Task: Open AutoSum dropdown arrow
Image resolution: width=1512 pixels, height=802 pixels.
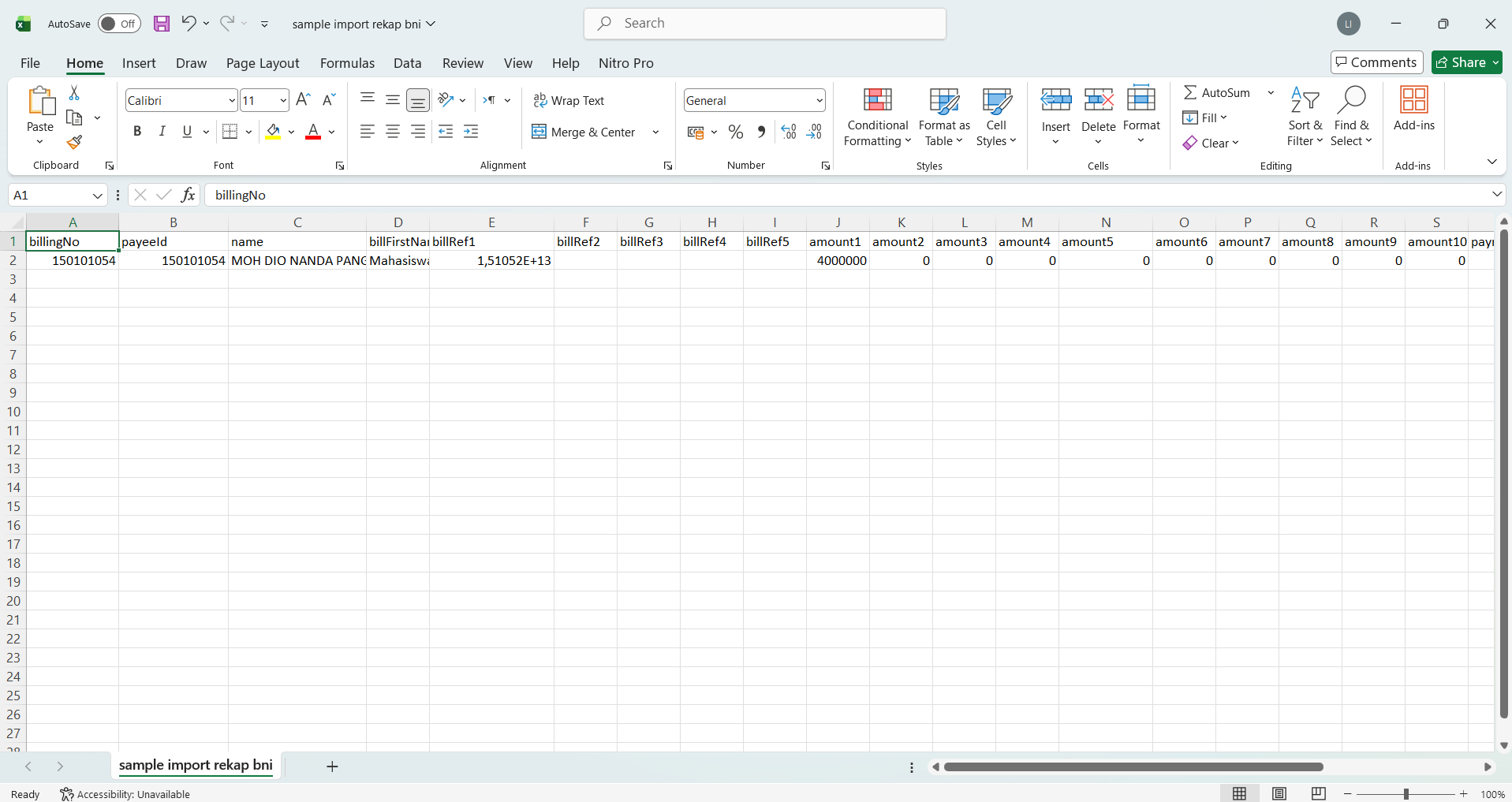Action: pyautogui.click(x=1271, y=92)
